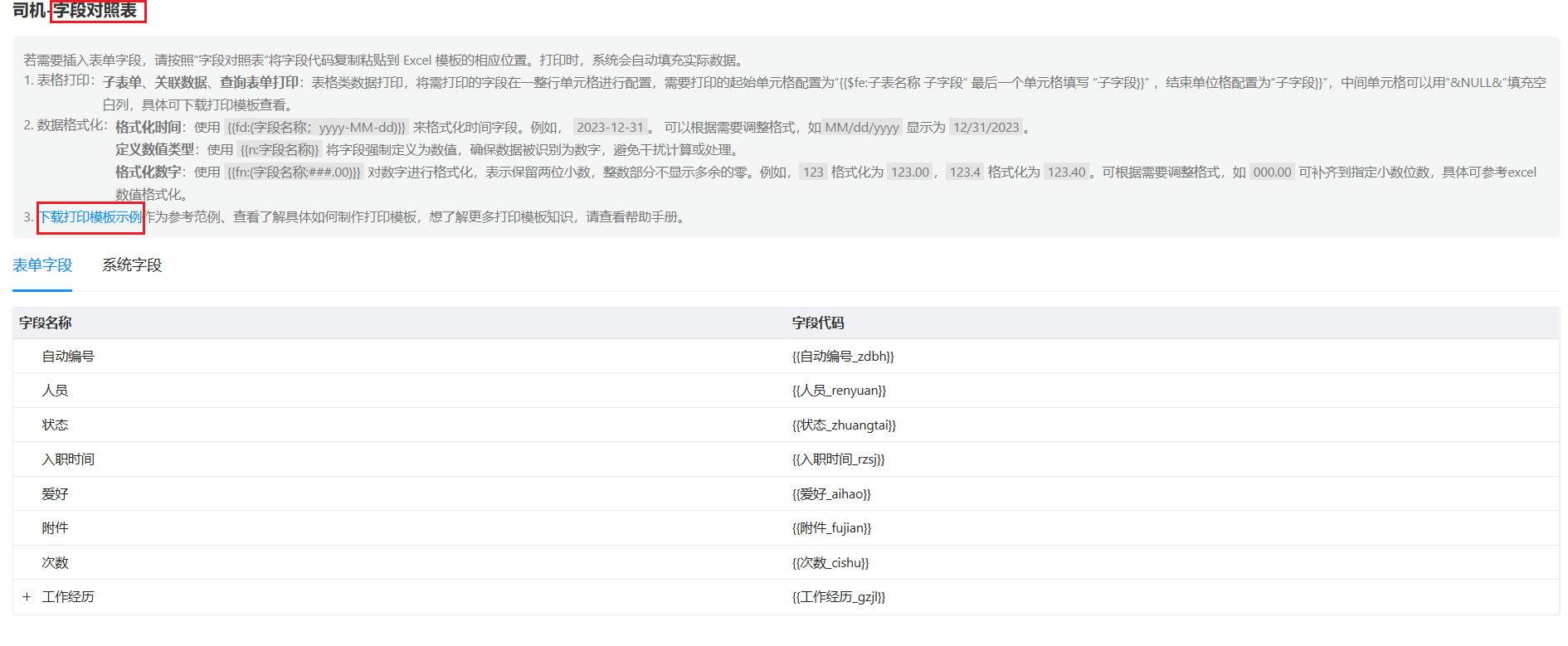This screenshot has height=646, width=1568.
Task: Click the {{工作经历_gzjl}} field code
Action: (x=838, y=597)
